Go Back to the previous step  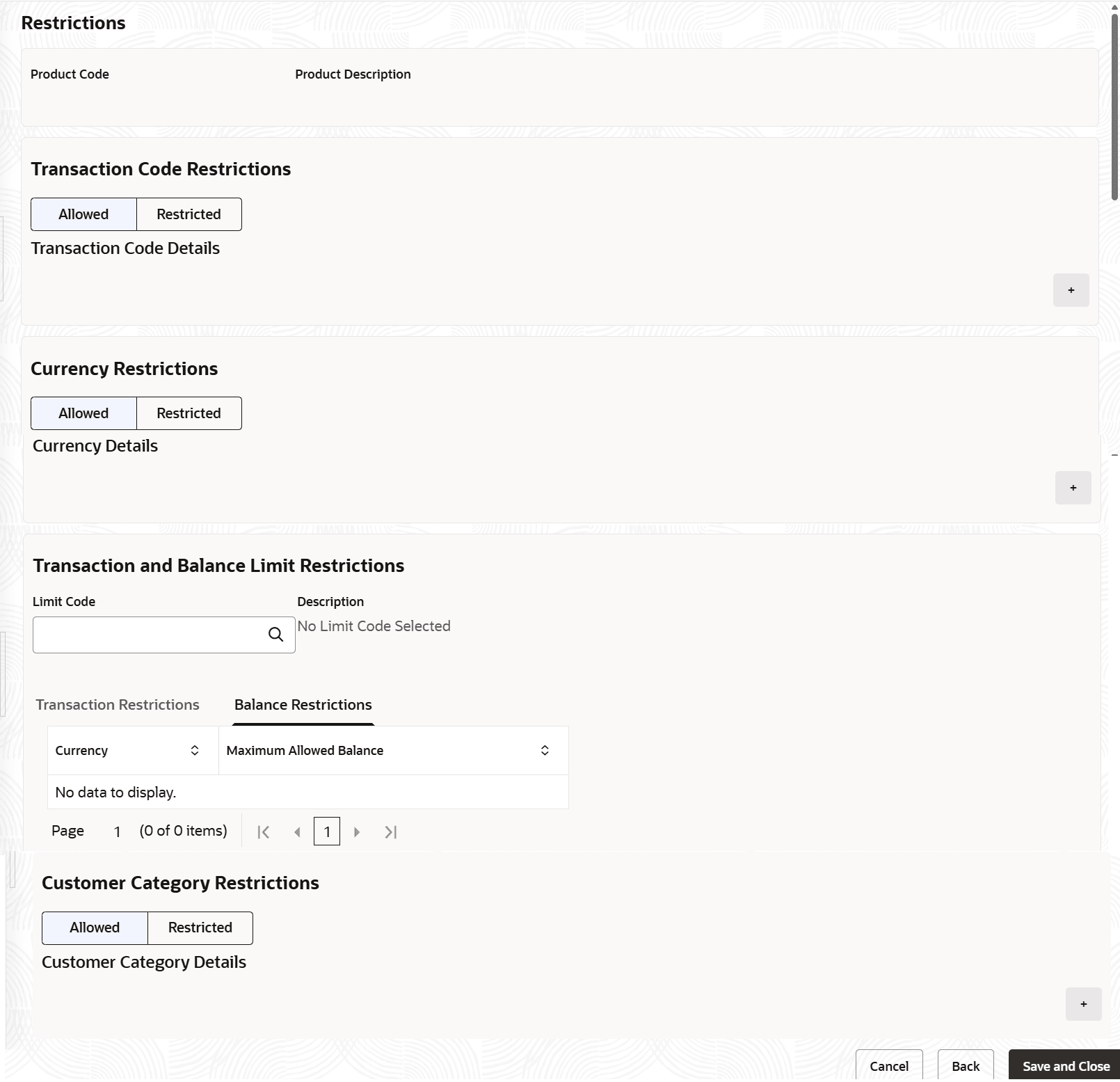[966, 1065]
